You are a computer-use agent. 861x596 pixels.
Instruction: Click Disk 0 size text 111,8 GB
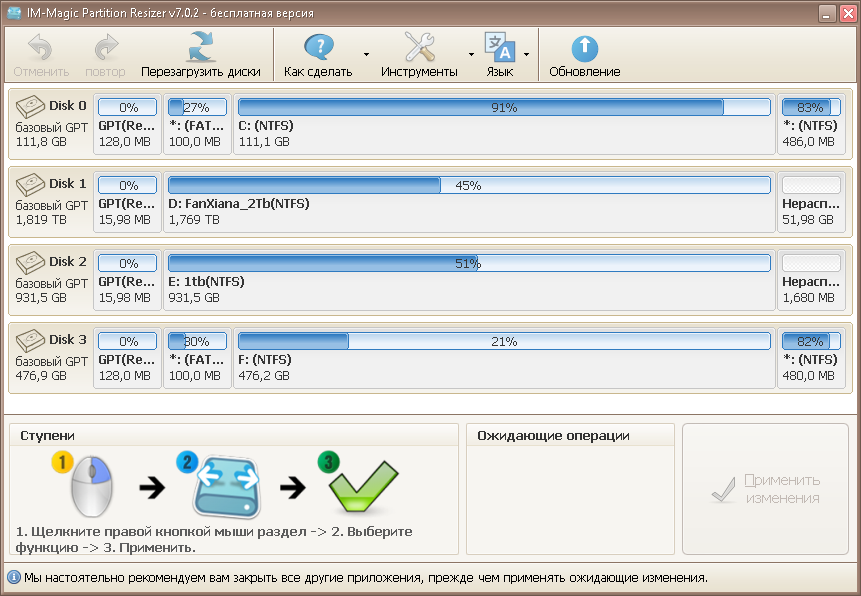(41, 142)
